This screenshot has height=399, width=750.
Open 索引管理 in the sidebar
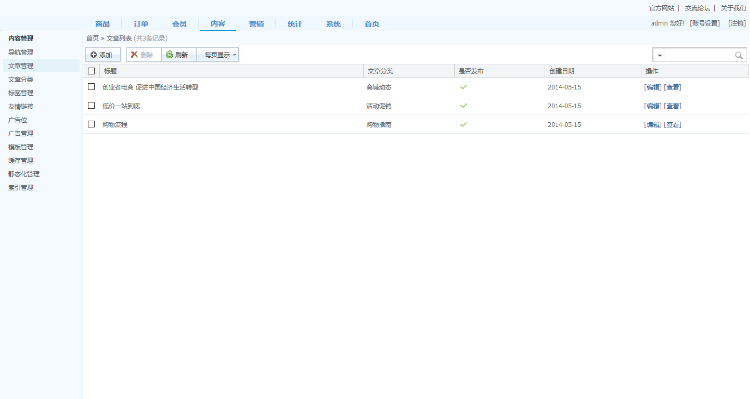click(x=21, y=188)
